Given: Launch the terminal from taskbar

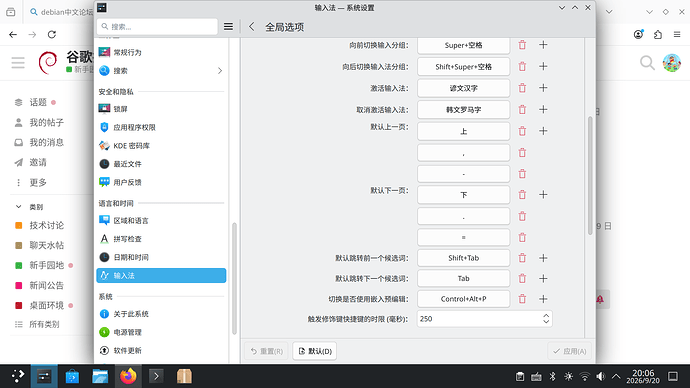Looking at the screenshot, I should pos(156,376).
